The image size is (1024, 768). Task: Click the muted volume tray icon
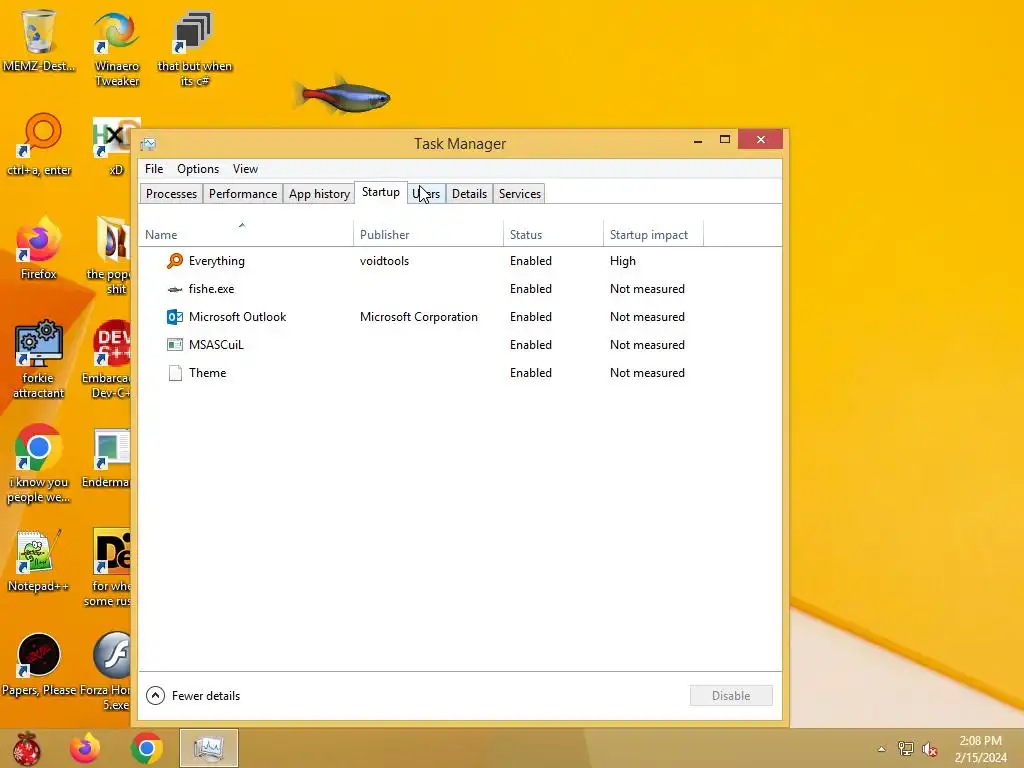pyautogui.click(x=929, y=749)
